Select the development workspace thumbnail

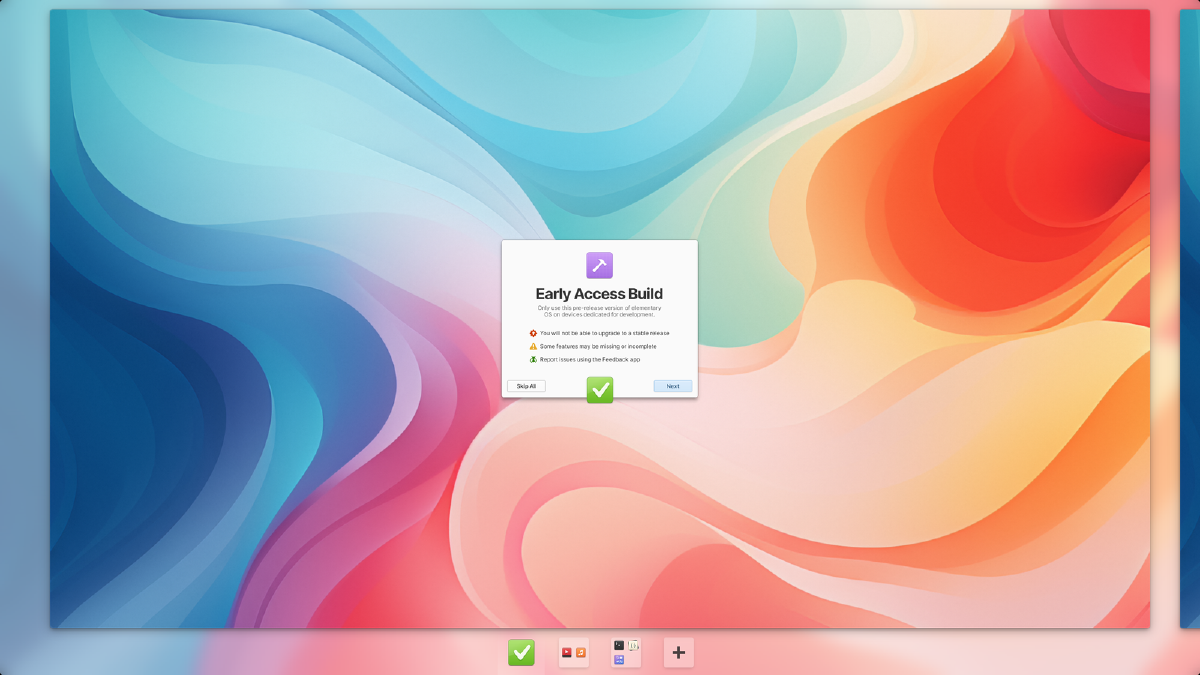pyautogui.click(x=624, y=652)
